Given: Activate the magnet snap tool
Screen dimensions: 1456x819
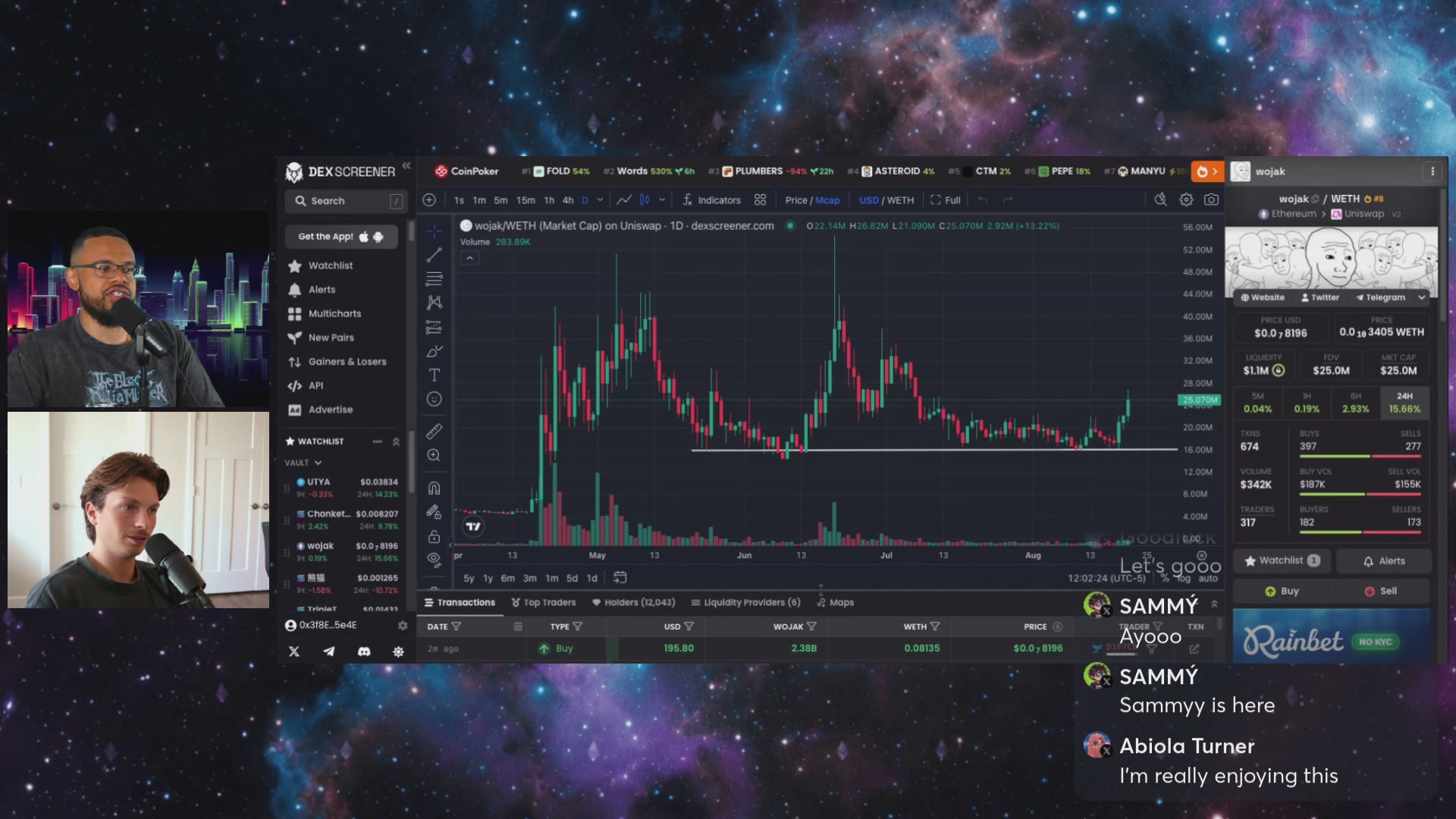Looking at the screenshot, I should pos(434,488).
